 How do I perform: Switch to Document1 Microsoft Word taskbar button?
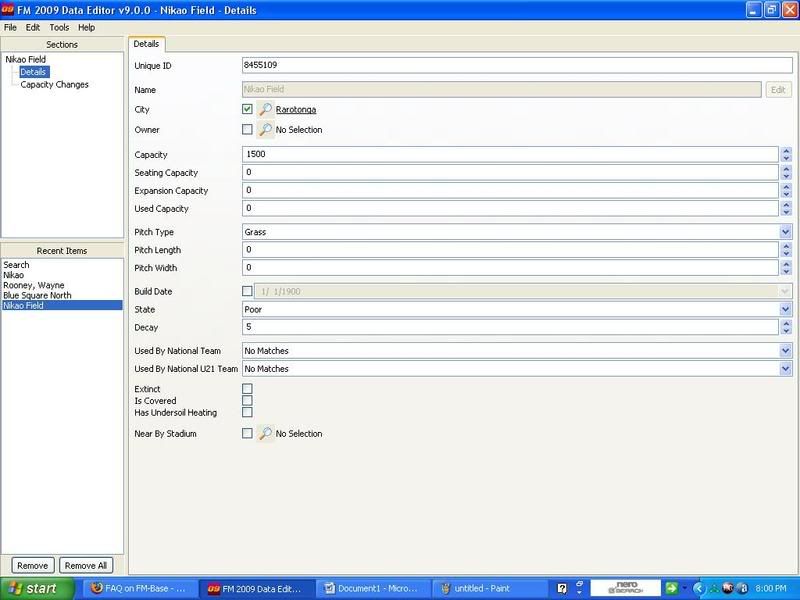[373, 589]
